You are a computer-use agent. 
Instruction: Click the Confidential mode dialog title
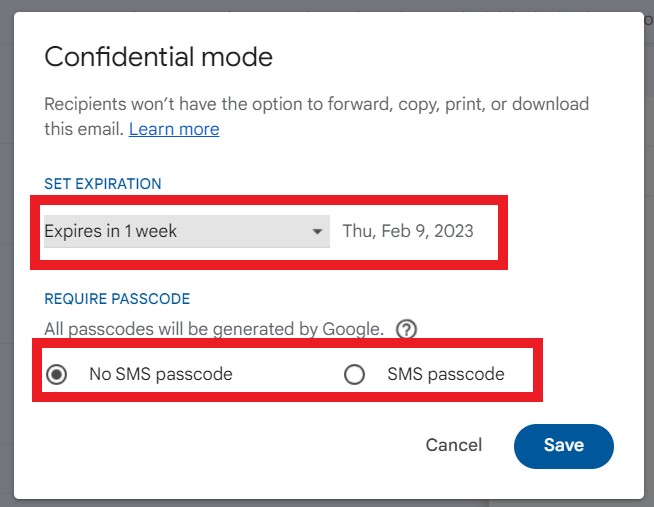[x=158, y=57]
